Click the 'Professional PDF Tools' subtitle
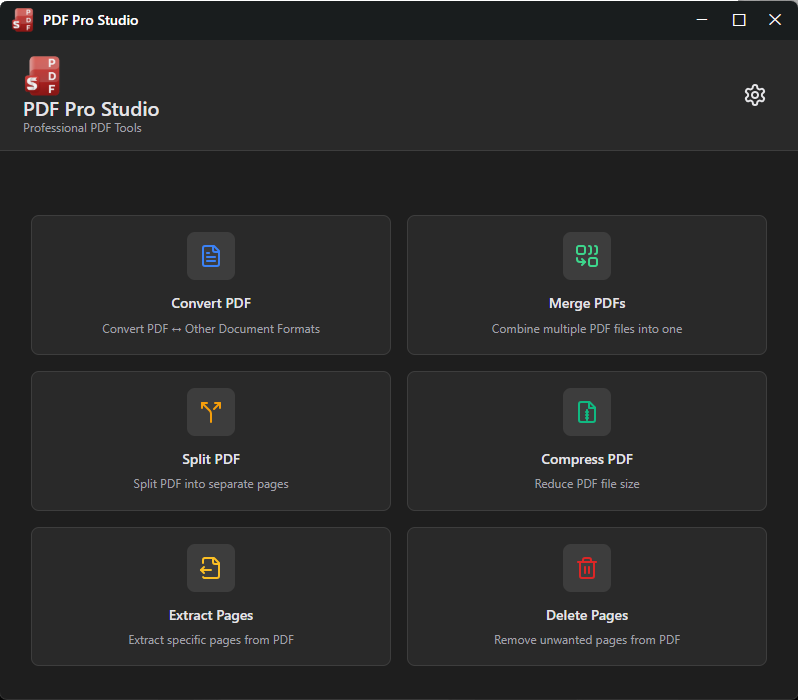Viewport: 800px width, 700px height. [x=82, y=128]
